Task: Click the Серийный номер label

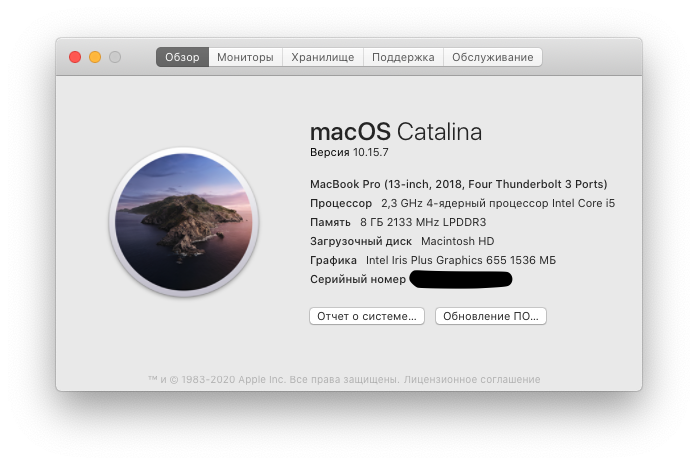Action: [358, 279]
